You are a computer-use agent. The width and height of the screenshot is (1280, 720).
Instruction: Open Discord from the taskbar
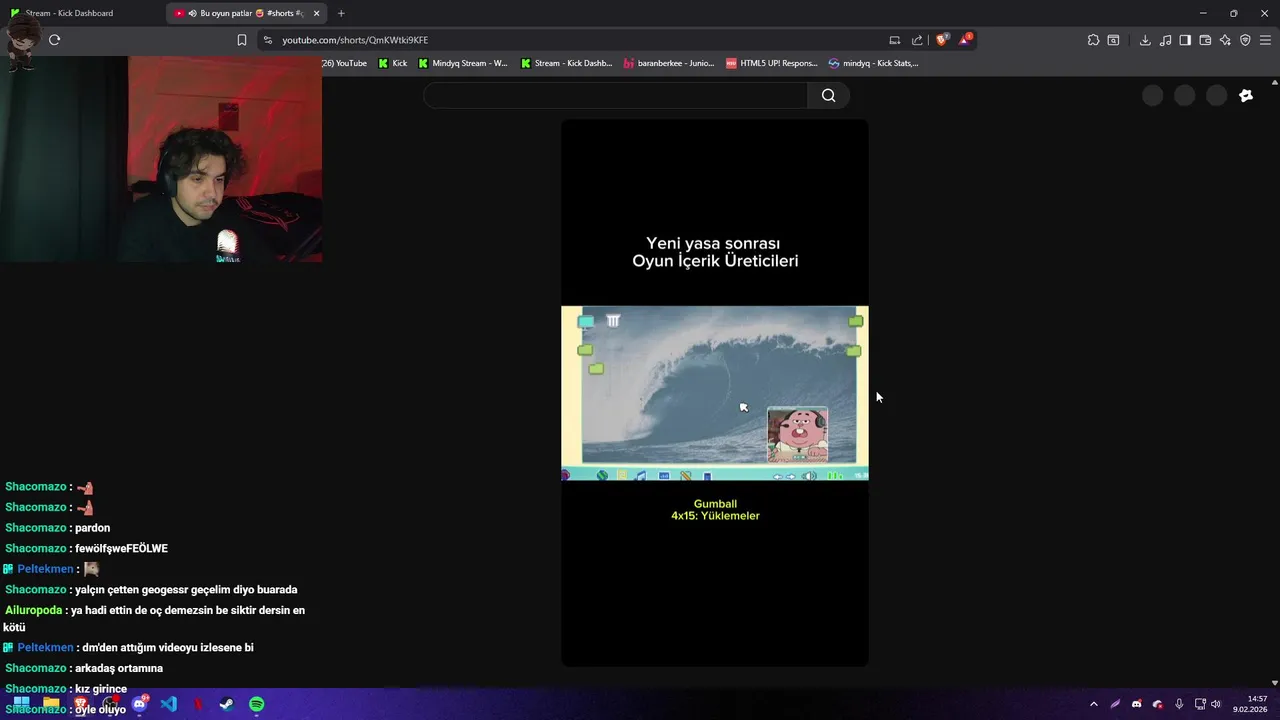coord(139,704)
